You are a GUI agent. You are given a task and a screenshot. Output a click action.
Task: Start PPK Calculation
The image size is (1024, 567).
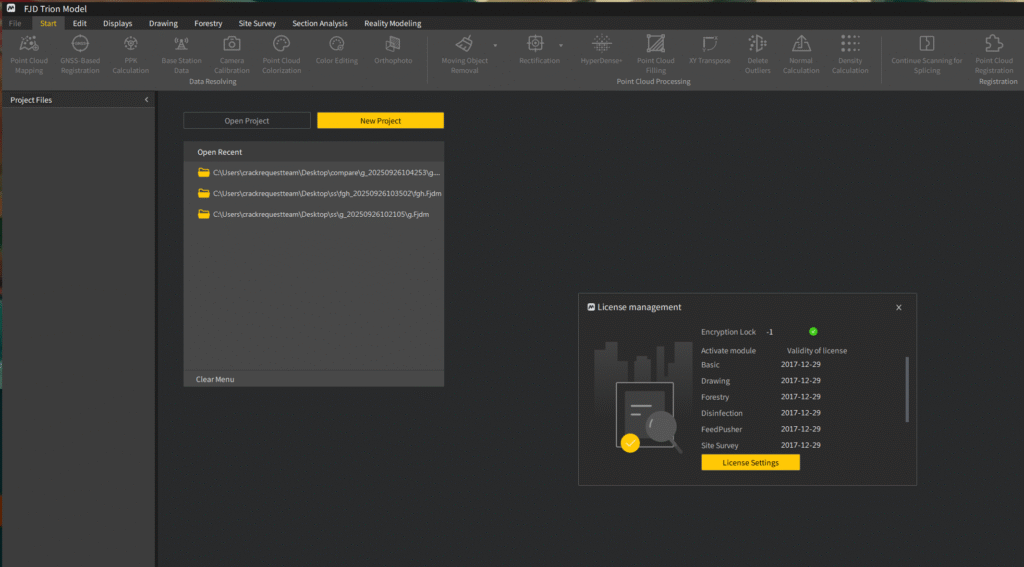click(131, 54)
